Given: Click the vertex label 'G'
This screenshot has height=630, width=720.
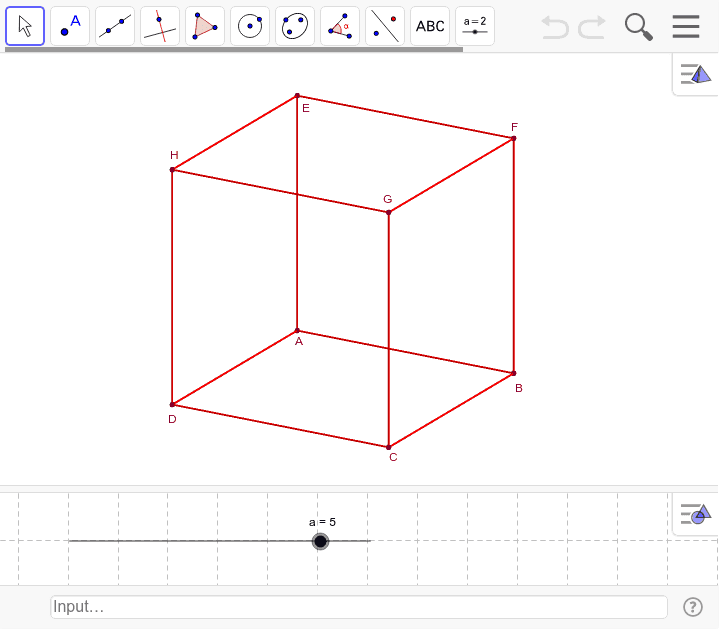Looking at the screenshot, I should tap(388, 199).
